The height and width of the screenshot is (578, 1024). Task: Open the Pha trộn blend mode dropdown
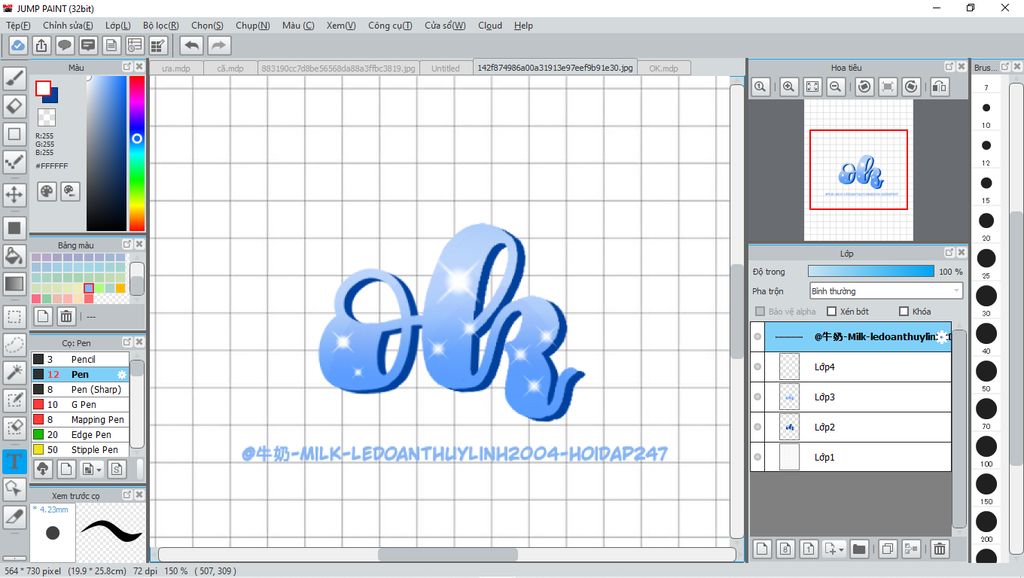click(x=886, y=291)
